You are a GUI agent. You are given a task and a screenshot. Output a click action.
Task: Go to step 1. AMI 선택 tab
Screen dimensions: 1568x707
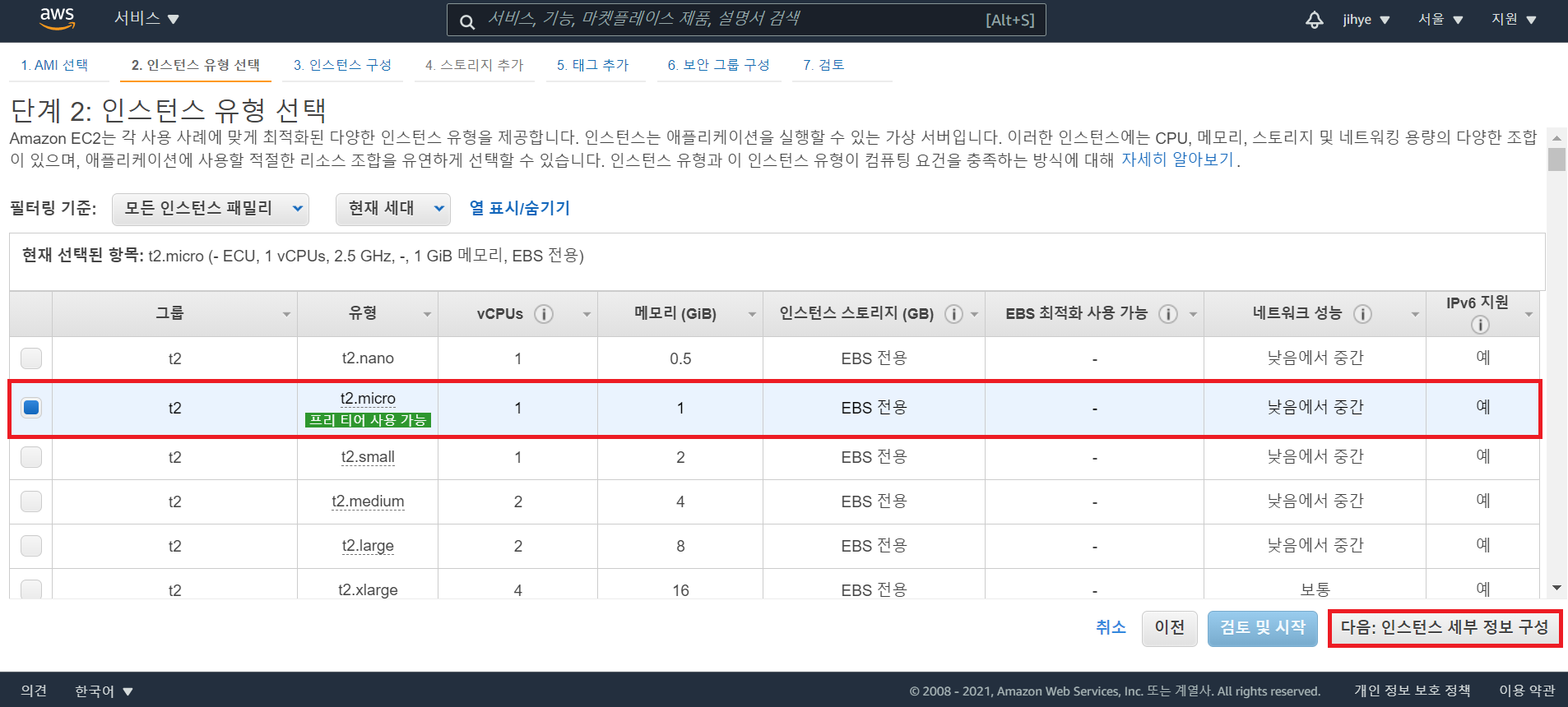[54, 65]
